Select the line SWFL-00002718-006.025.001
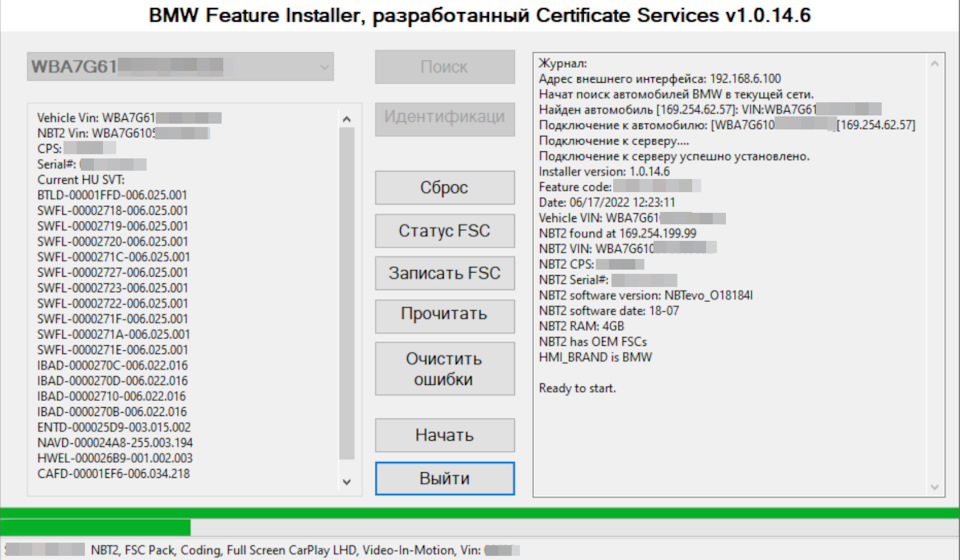 [113, 211]
